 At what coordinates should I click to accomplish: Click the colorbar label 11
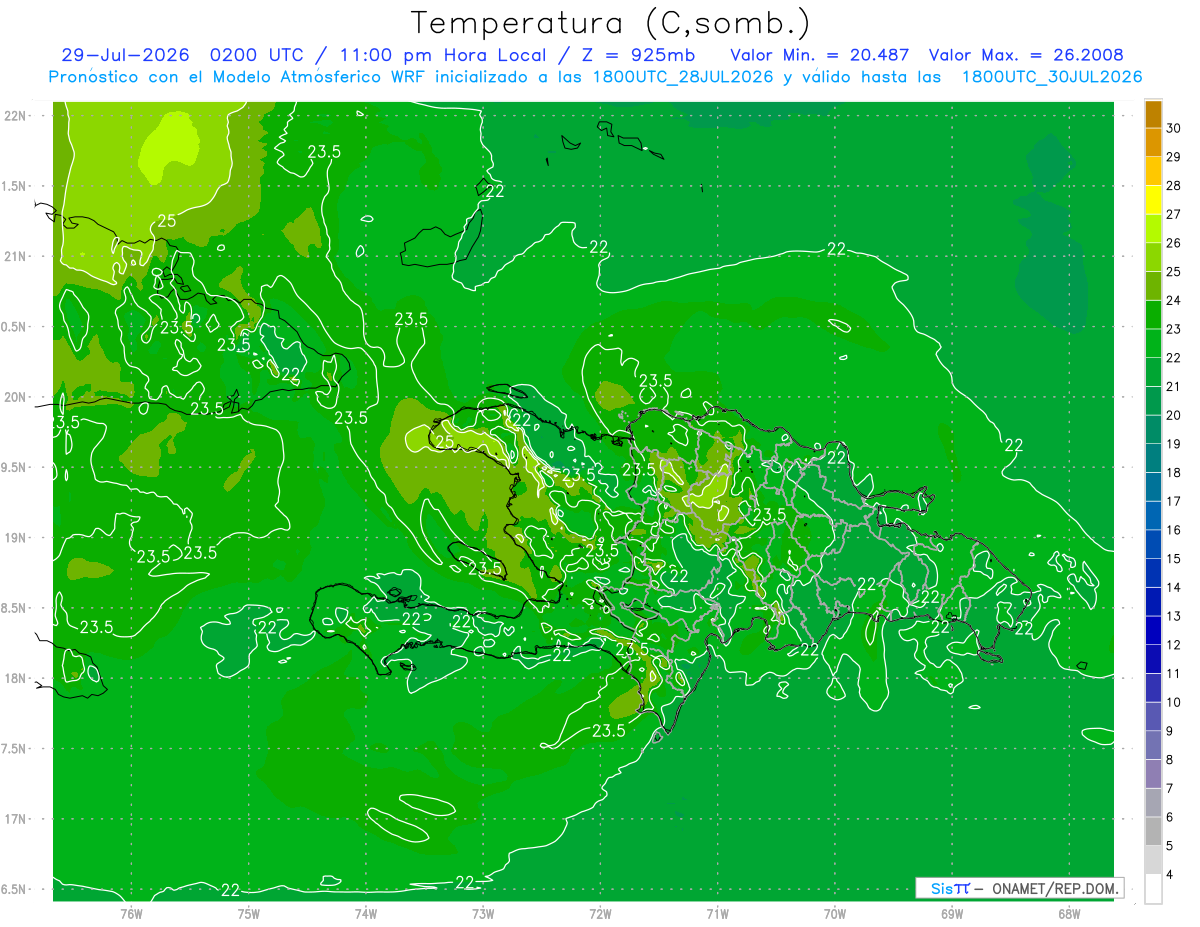(1174, 674)
